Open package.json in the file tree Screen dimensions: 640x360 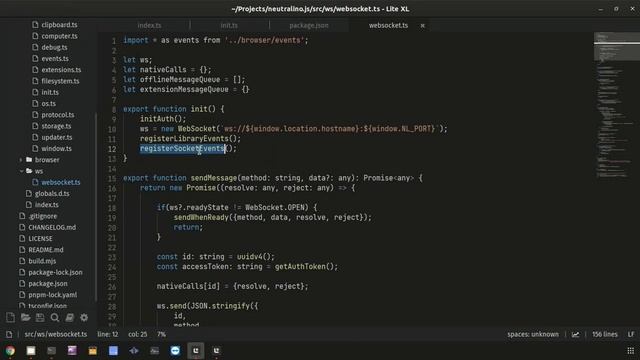pyautogui.click(x=48, y=283)
